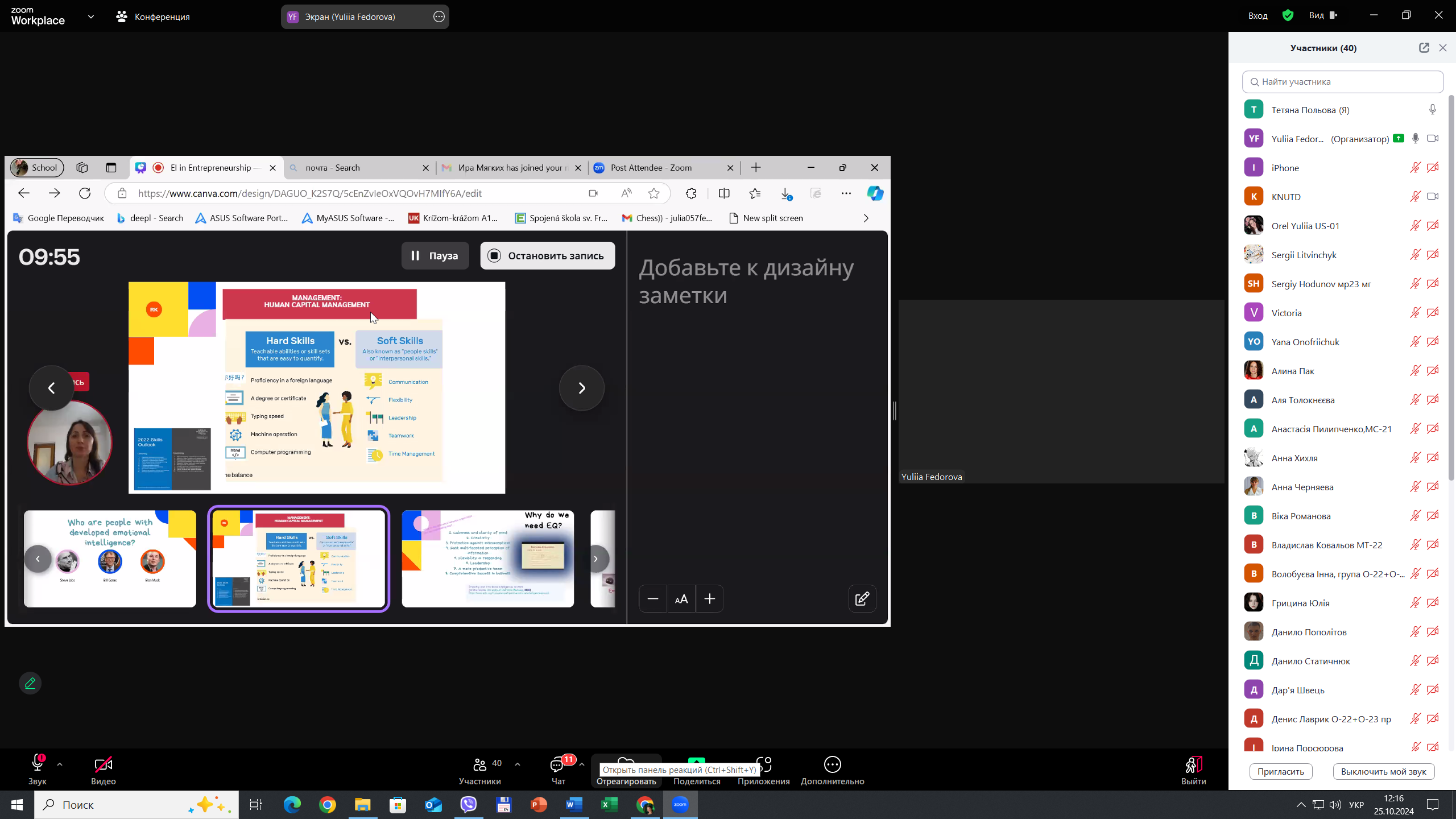
Task: Open Zoom Workplace dropdown chevron
Action: click(91, 16)
